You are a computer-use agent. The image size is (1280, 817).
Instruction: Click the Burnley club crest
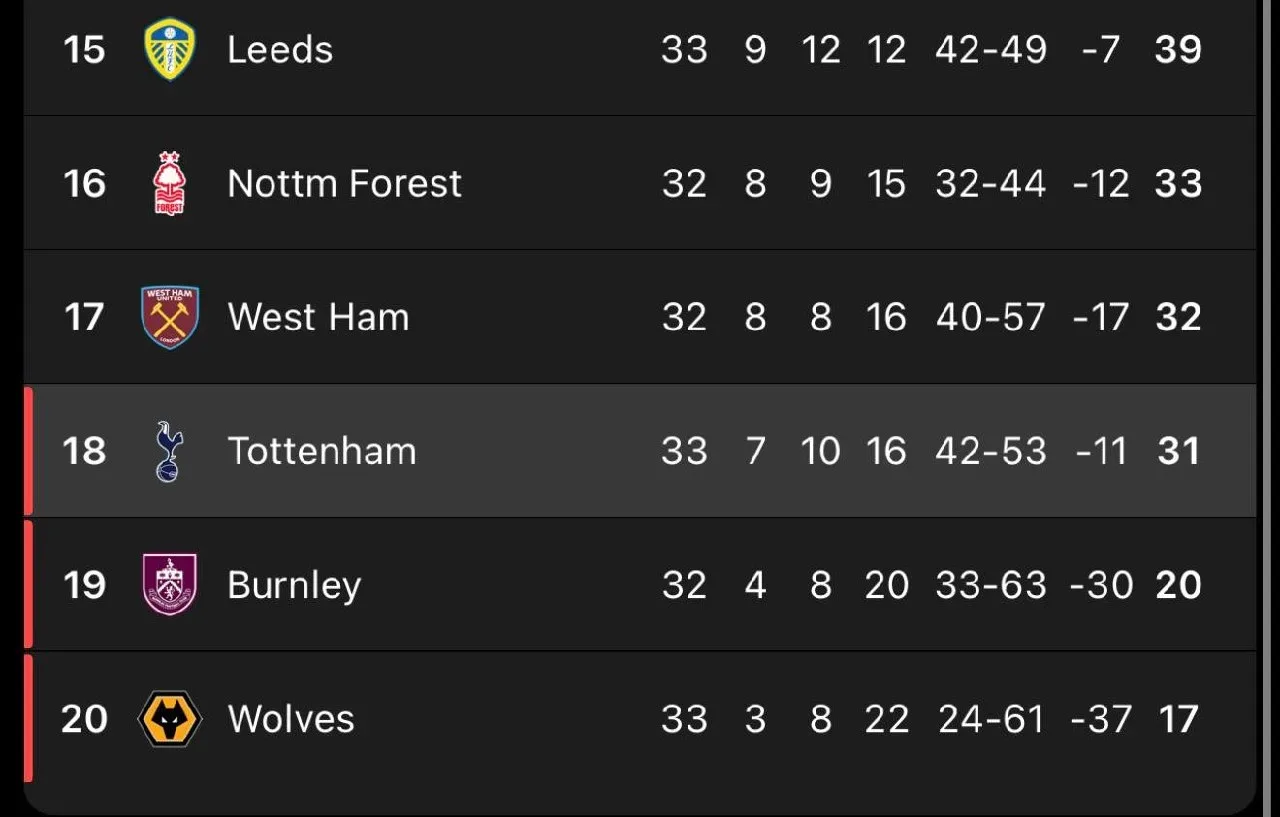tap(170, 585)
